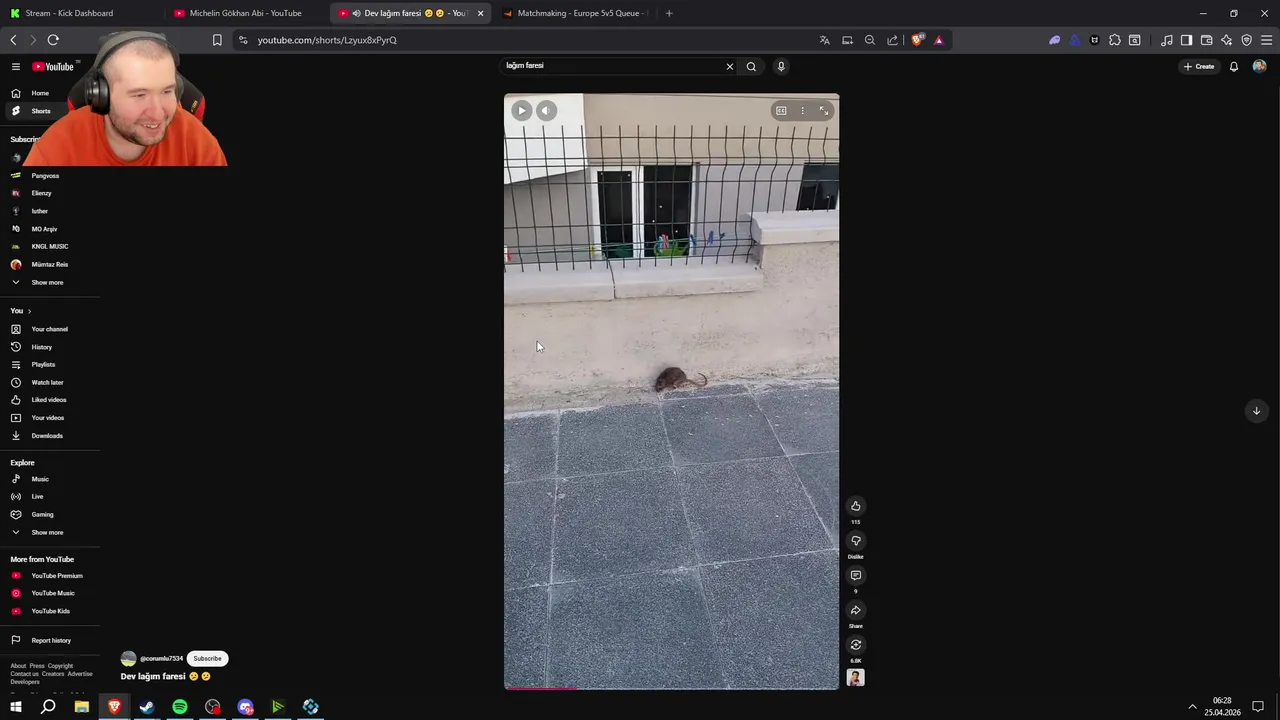Open Steam from the taskbar

(147, 707)
